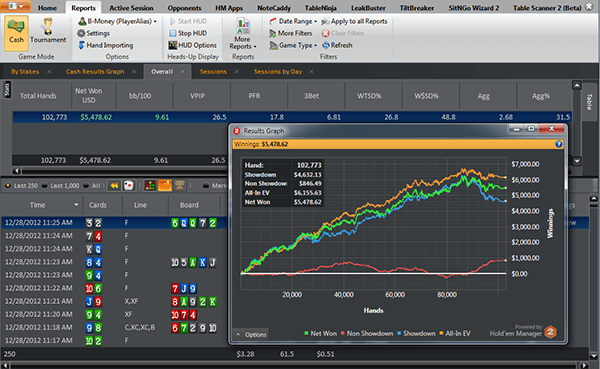Screen dimensions: 600x369
Task: Select the Last 250 radio button
Action: point(8,186)
